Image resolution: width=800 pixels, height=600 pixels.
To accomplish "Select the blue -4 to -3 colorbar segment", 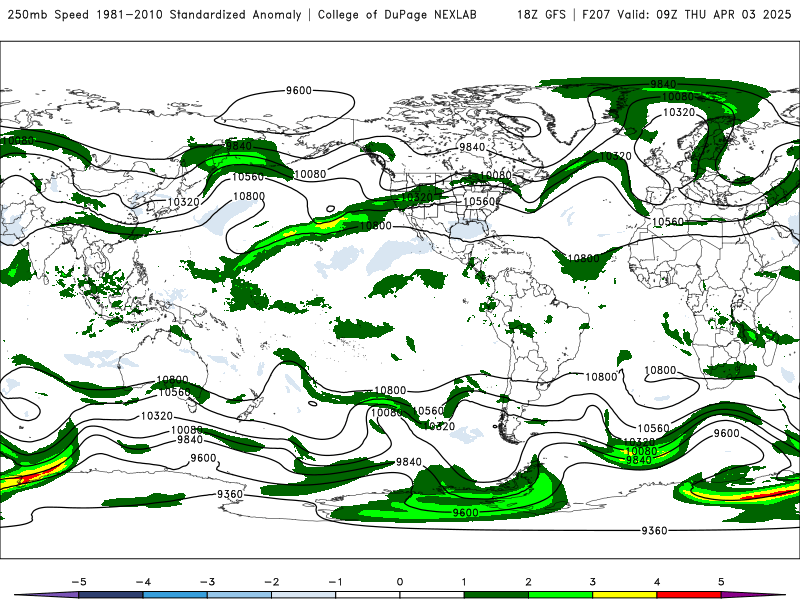I will pyautogui.click(x=175, y=595).
